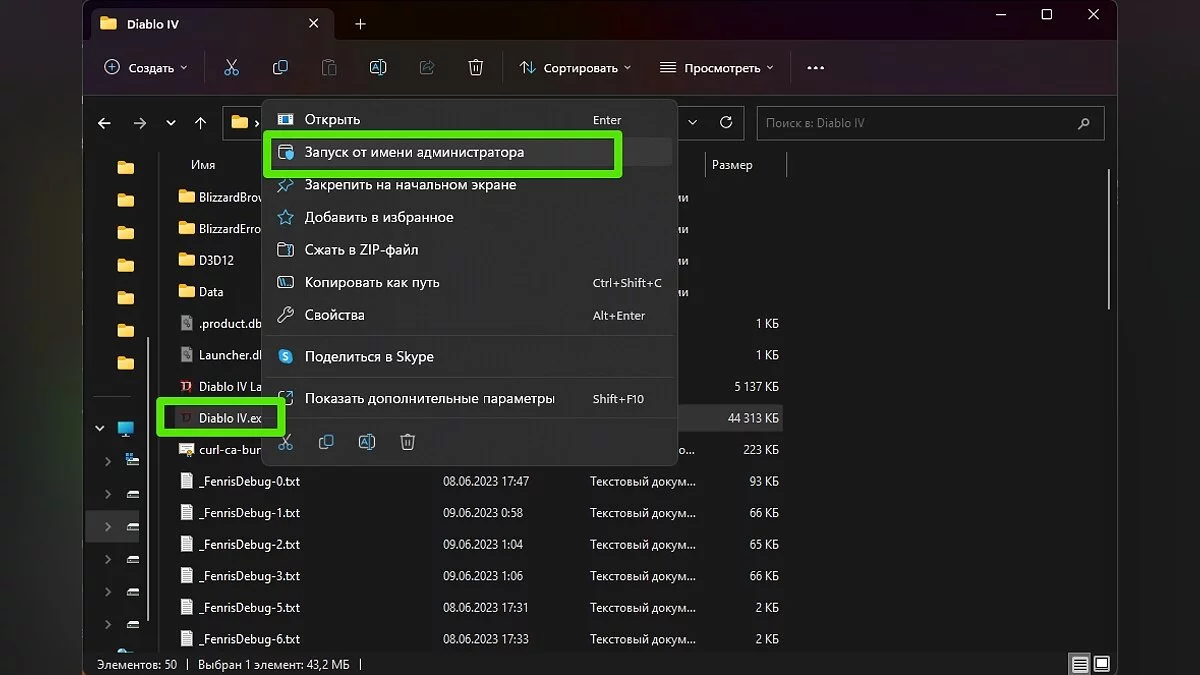This screenshot has height=675, width=1200.
Task: Click the Refresh icon beside address bar
Action: tap(726, 123)
